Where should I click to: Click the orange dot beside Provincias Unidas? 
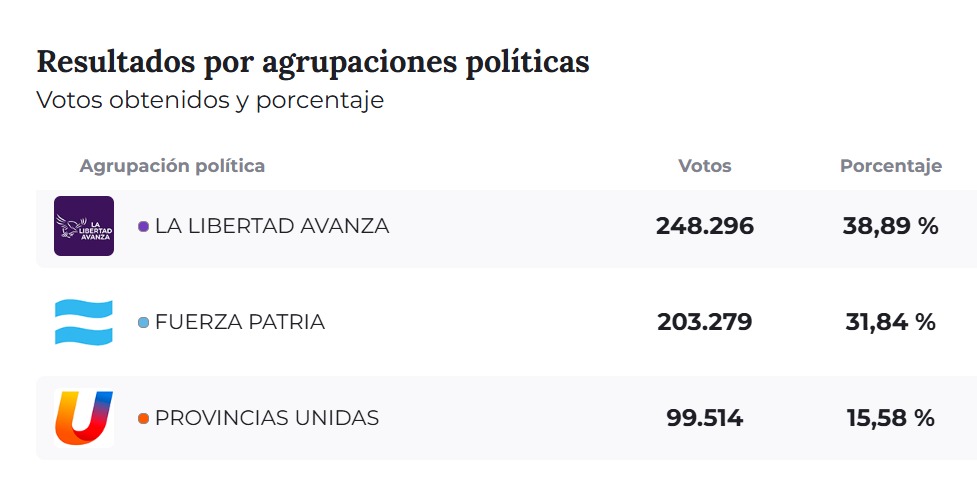[143, 418]
